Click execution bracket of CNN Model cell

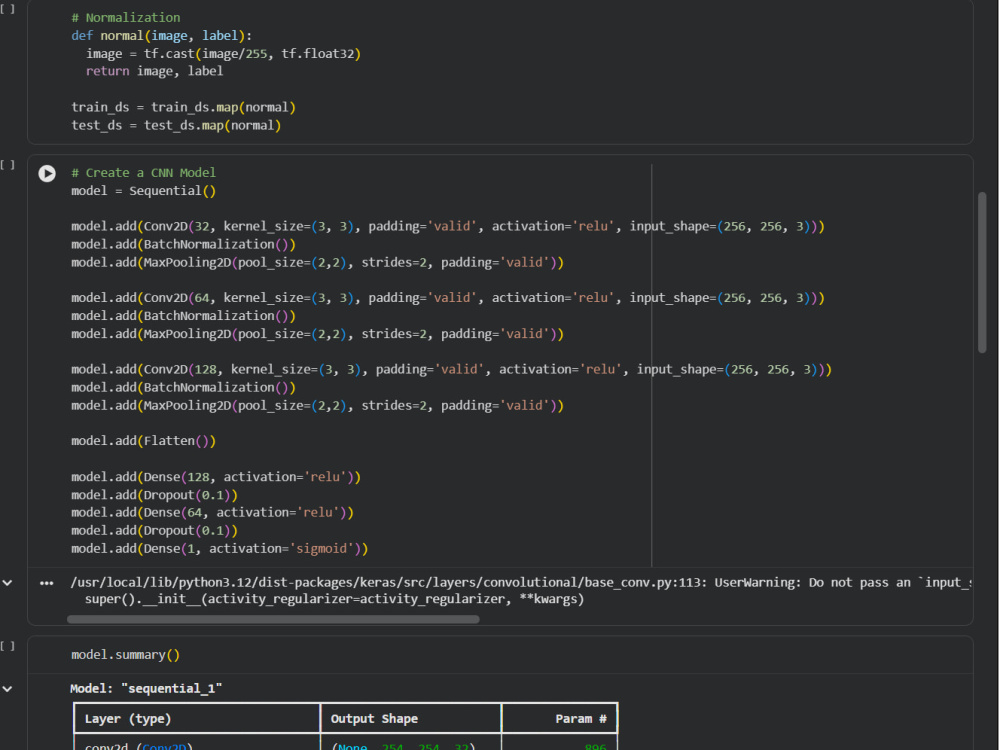point(8,165)
